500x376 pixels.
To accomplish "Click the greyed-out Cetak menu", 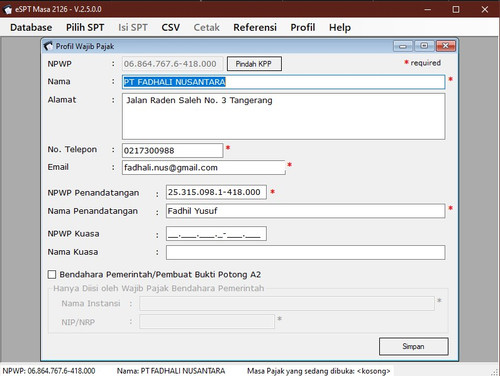I will coord(206,27).
